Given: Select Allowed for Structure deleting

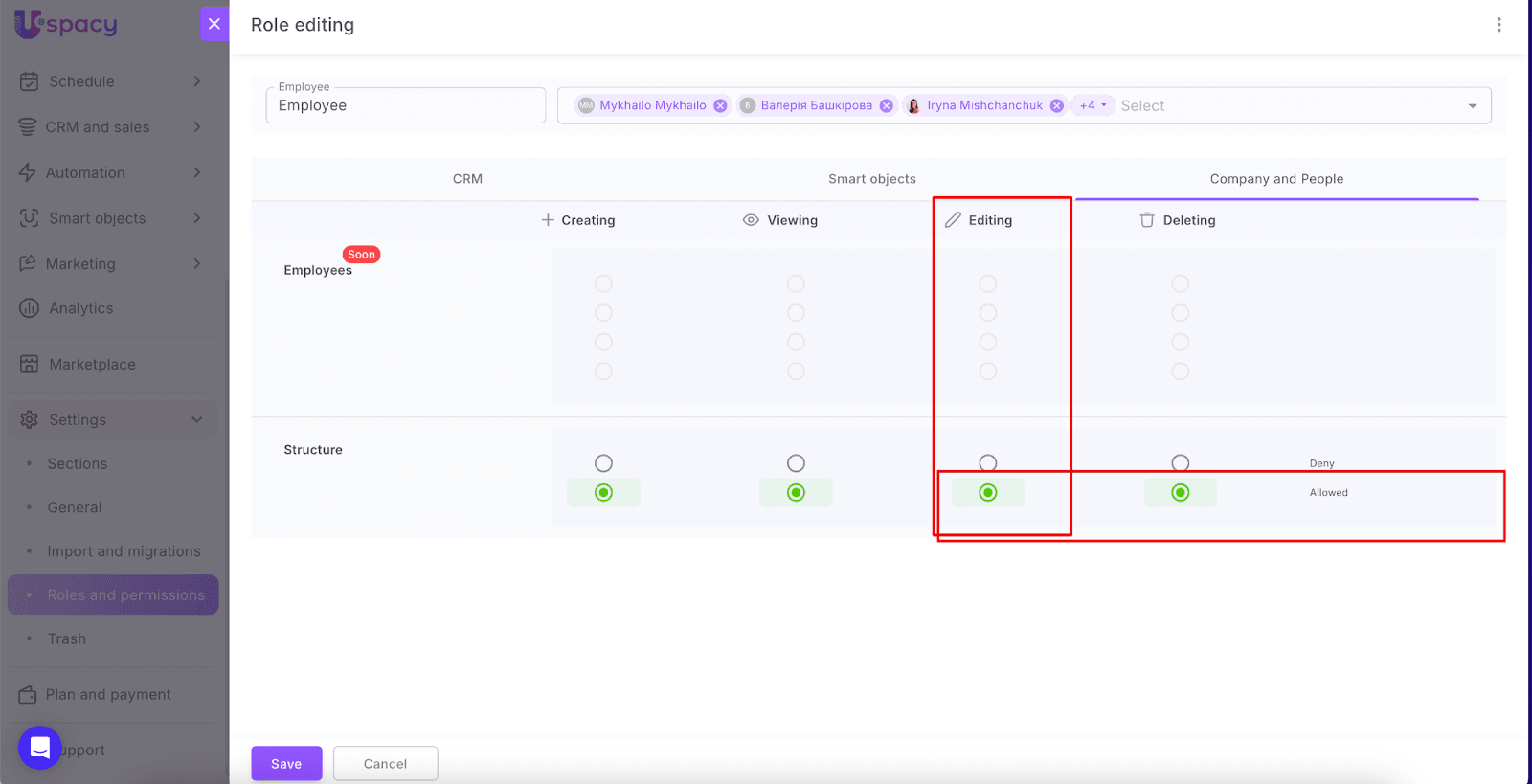Looking at the screenshot, I should point(1181,493).
